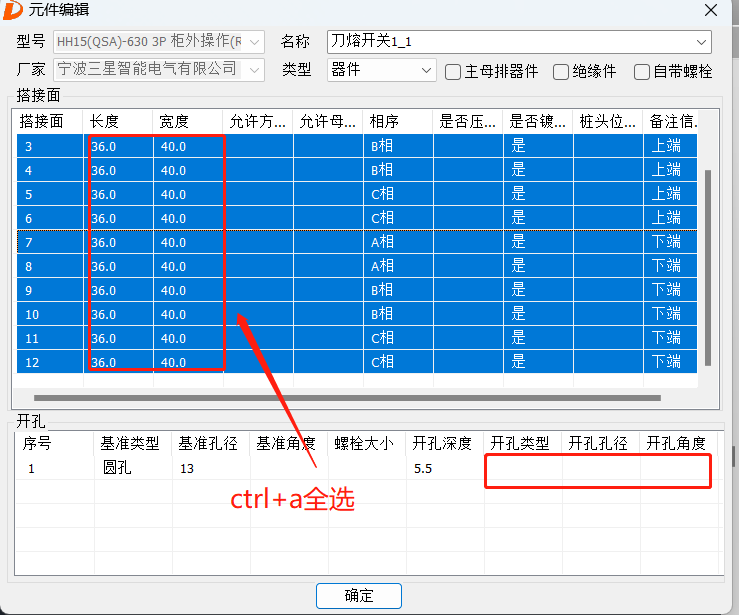The height and width of the screenshot is (615, 739).
Task: Click empty 开孔类型 cell in row 1
Action: point(523,468)
